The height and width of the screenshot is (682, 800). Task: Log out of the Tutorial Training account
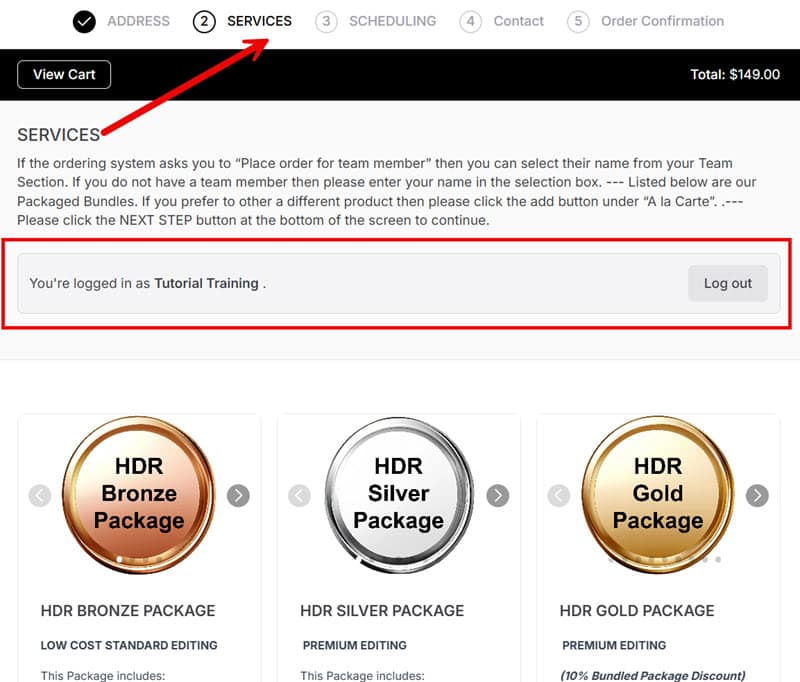(728, 283)
